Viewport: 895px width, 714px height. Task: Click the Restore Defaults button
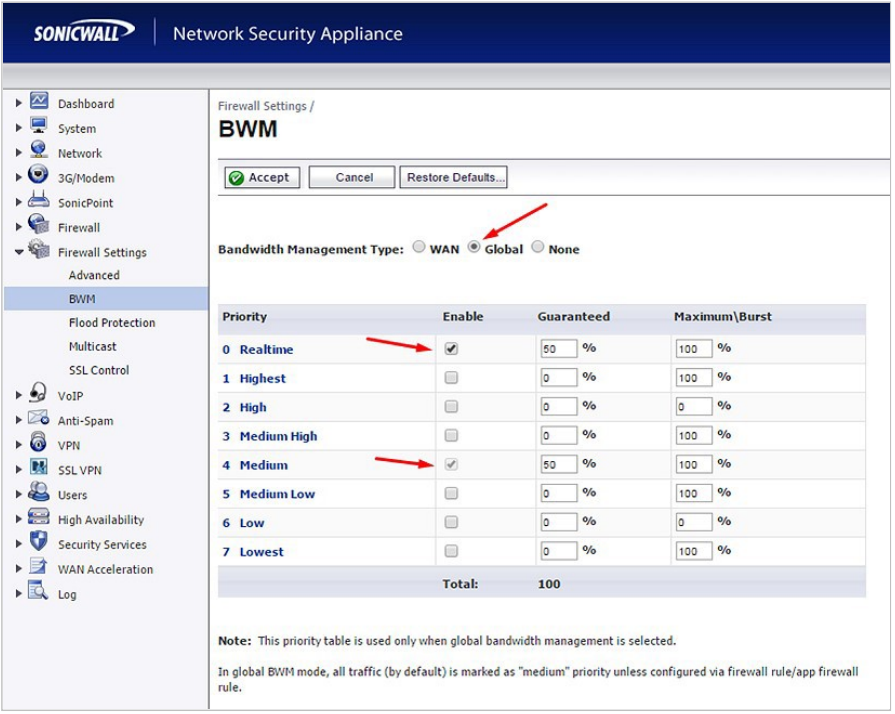click(454, 178)
